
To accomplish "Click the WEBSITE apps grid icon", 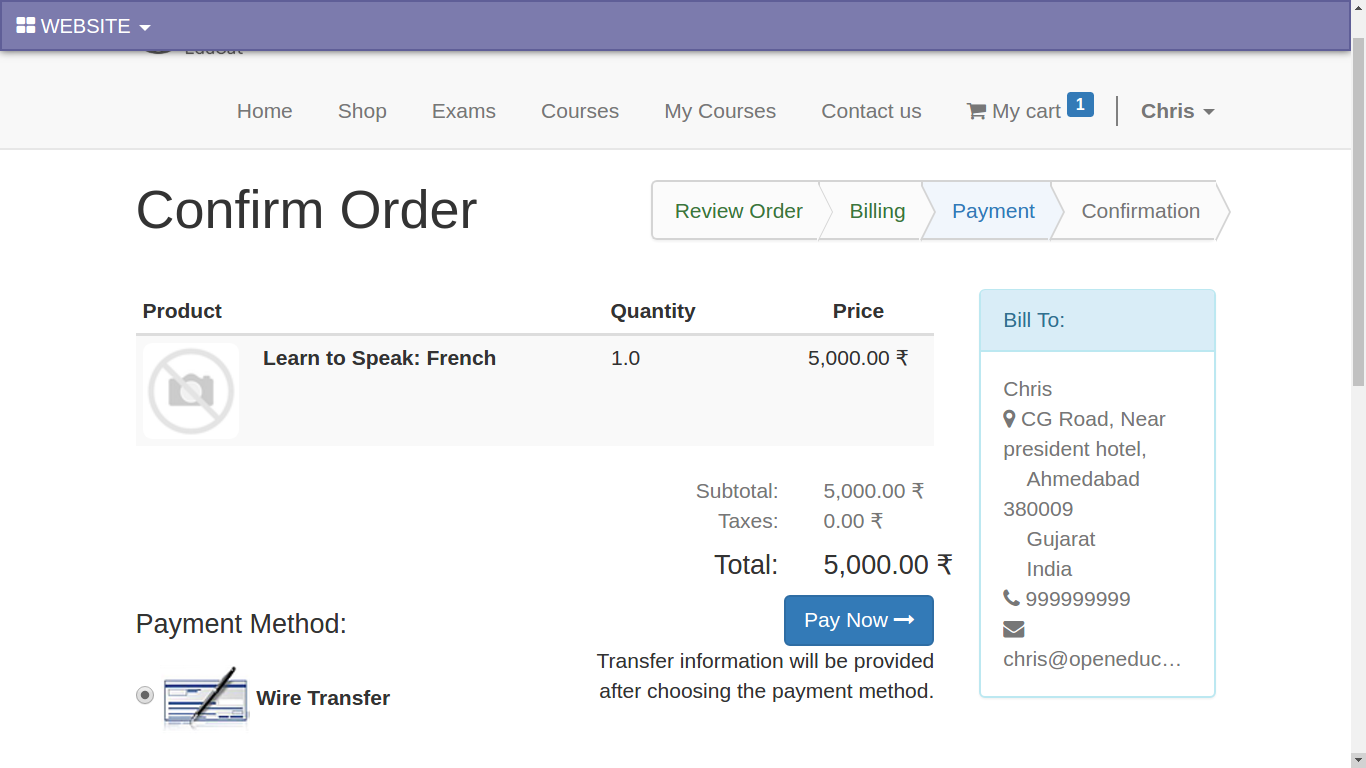I will 26,26.
